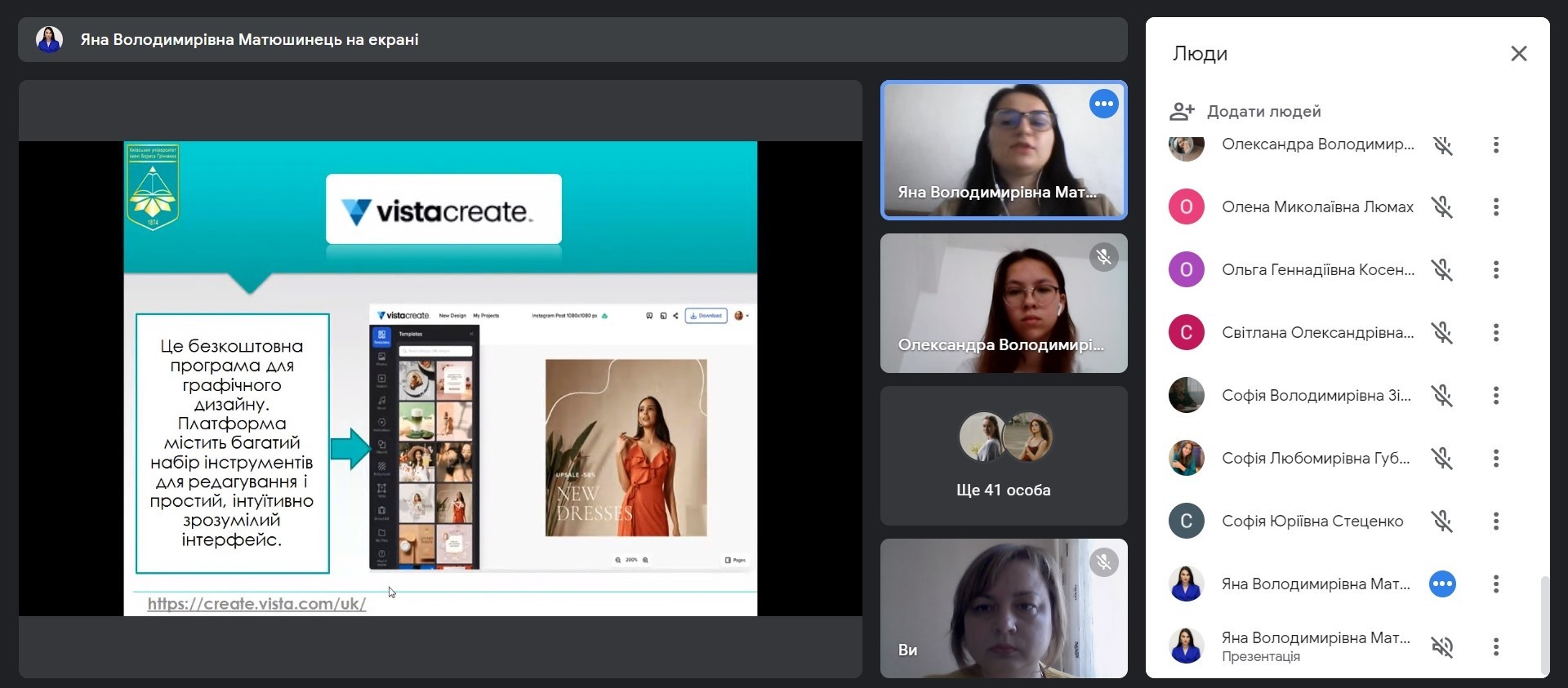Screen dimensions: 1568x688
Task: Open more options for Софія Юріївна Стеценко
Action: pos(1495,521)
